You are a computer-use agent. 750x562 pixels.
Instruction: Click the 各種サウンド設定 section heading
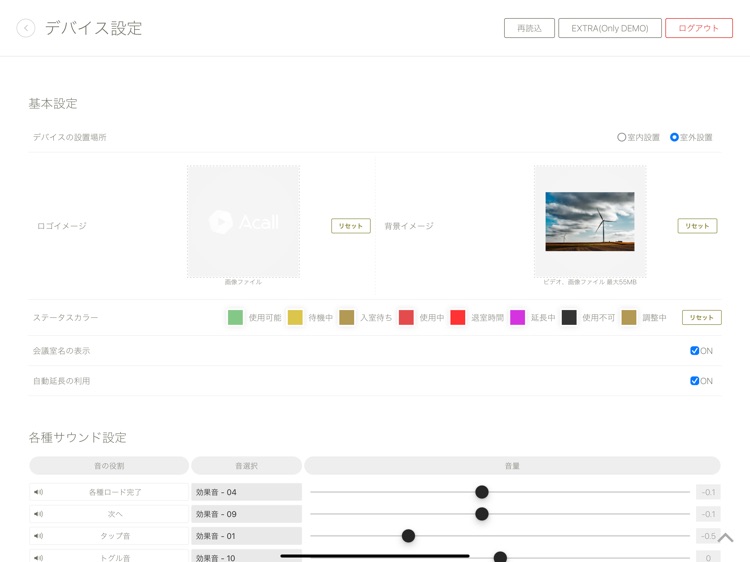coord(77,438)
